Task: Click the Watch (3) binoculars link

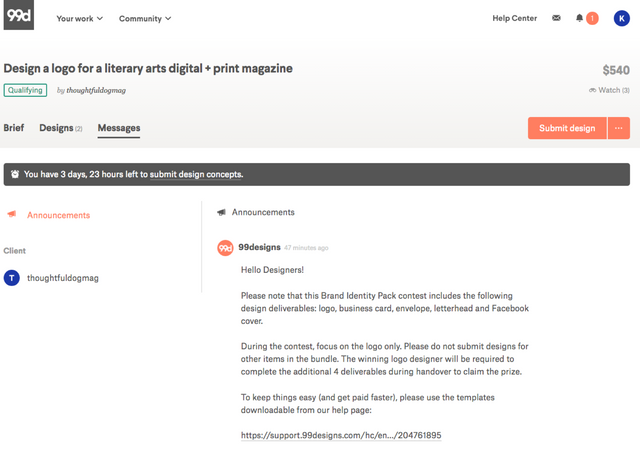Action: point(609,90)
